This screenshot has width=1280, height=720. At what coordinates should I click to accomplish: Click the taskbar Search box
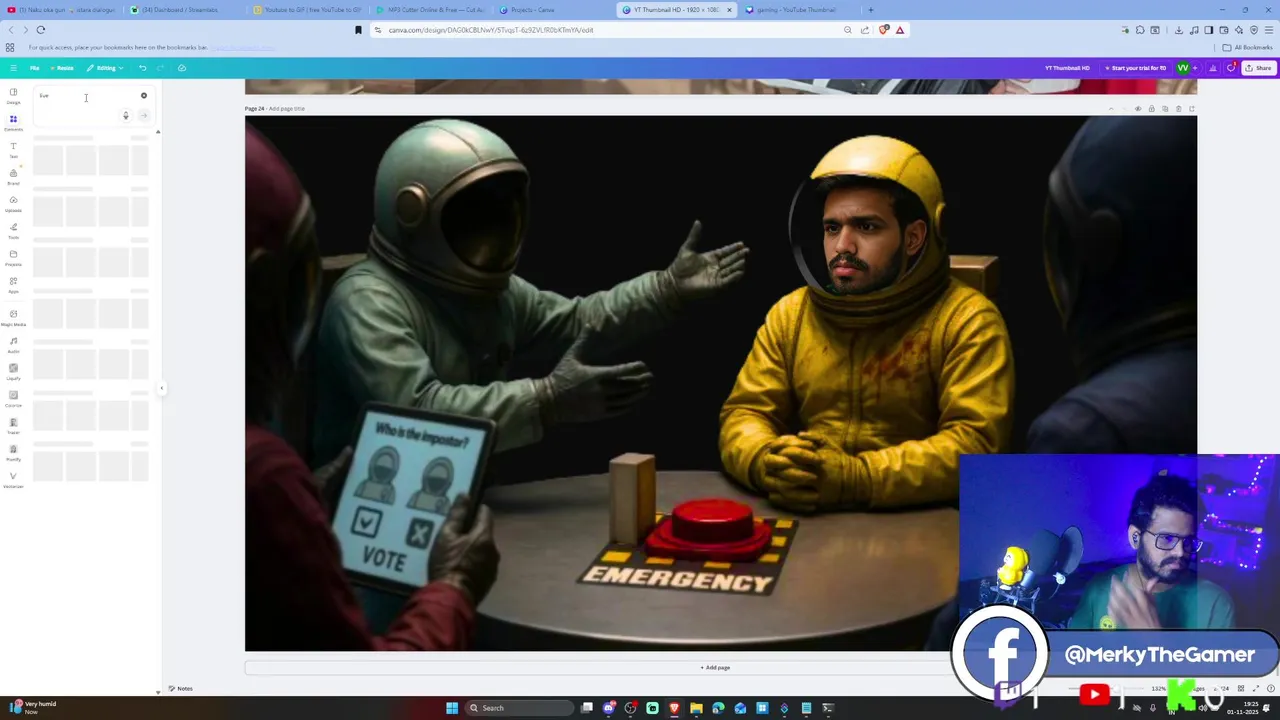518,708
